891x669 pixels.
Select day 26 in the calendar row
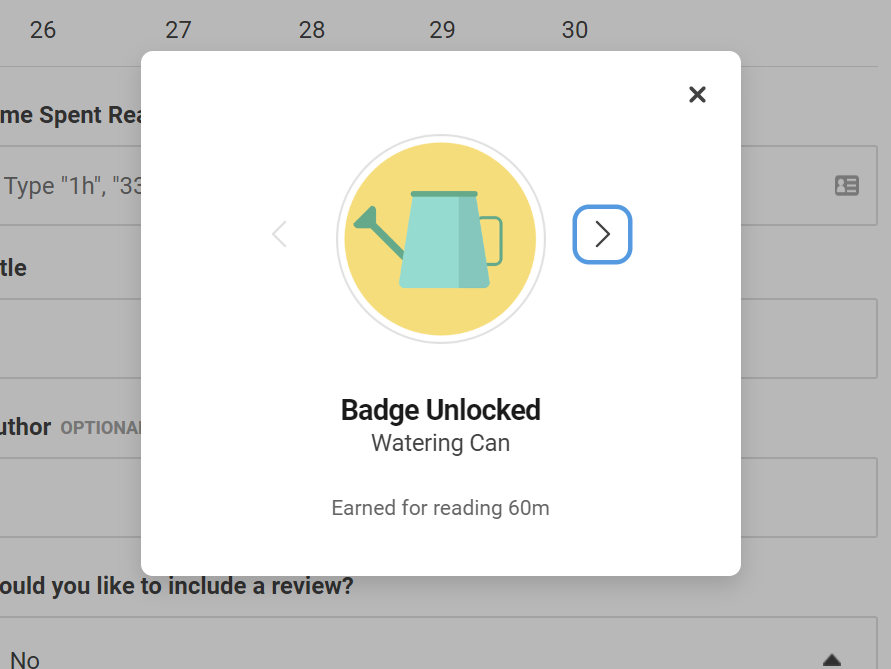click(x=43, y=30)
